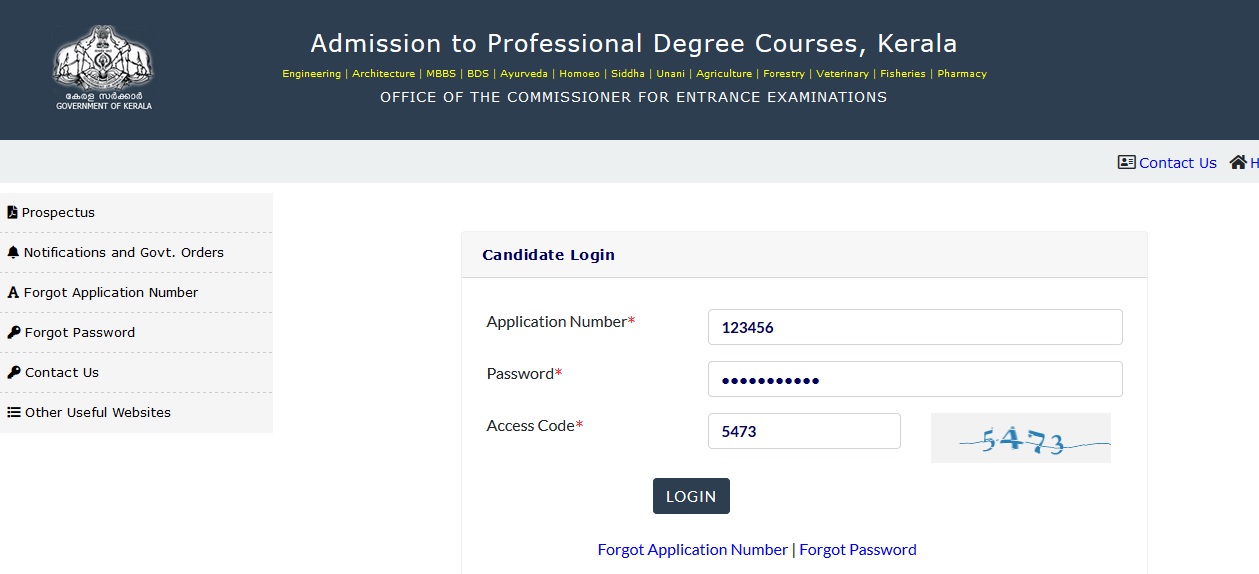This screenshot has height=574, width=1259.
Task: Click the LOGIN button
Action: pos(691,496)
